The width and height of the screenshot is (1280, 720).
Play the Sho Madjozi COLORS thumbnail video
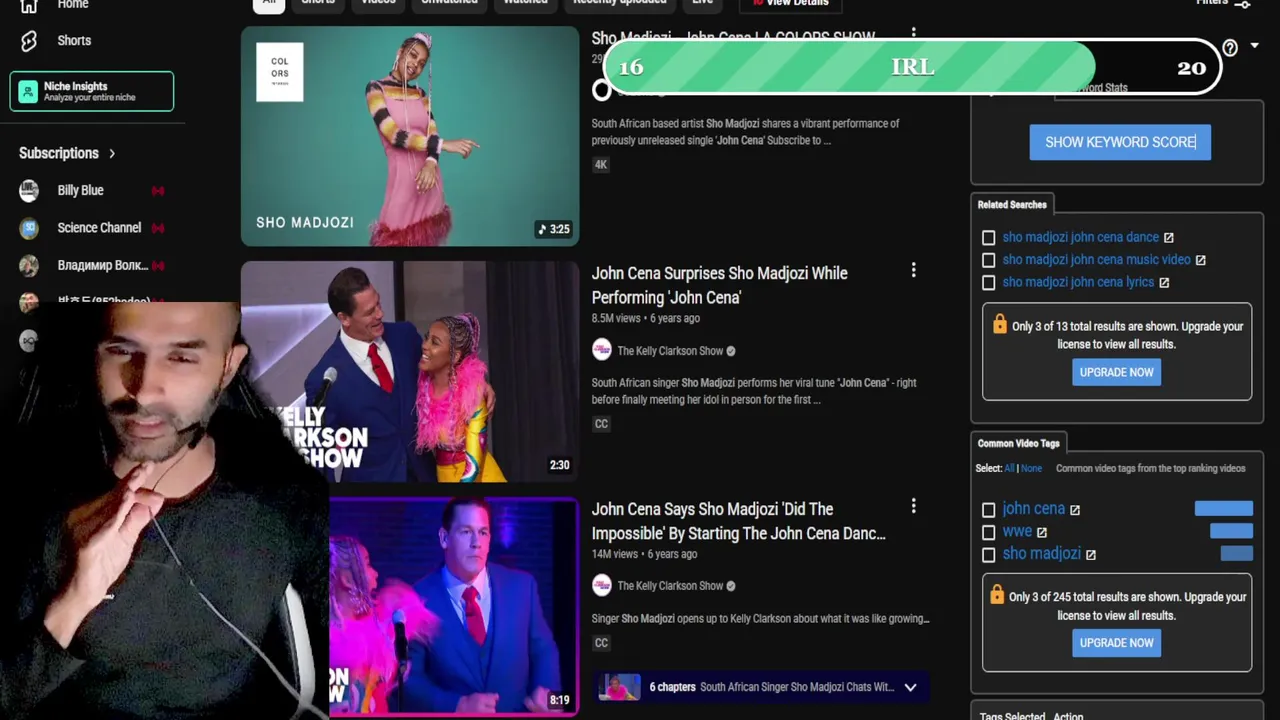click(410, 136)
